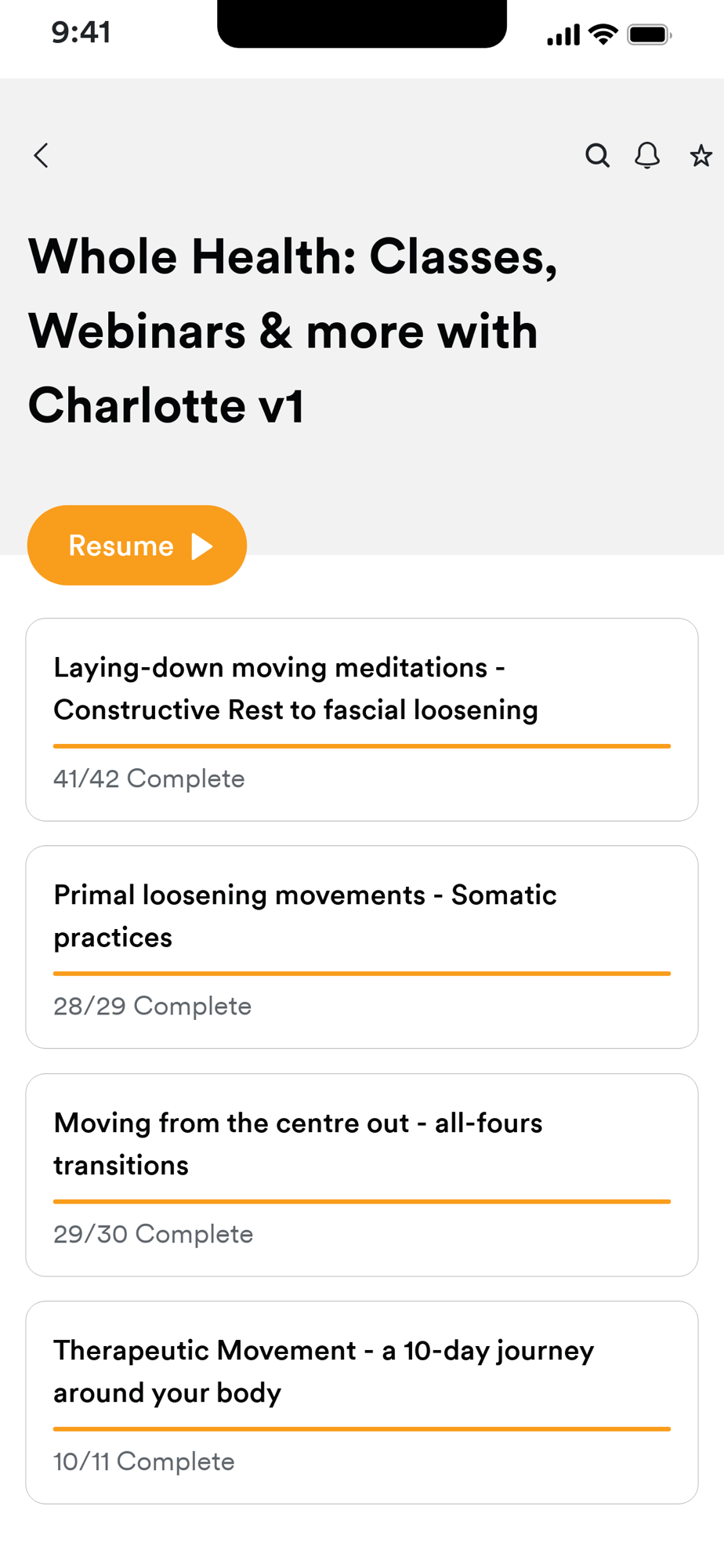Viewport: 724px width, 1568px height.
Task: Tap the 41/42 Complete label
Action: coord(149,779)
